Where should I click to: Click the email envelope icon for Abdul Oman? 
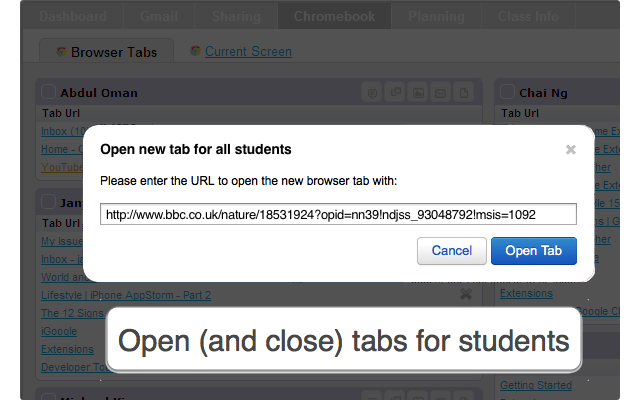pyautogui.click(x=440, y=93)
